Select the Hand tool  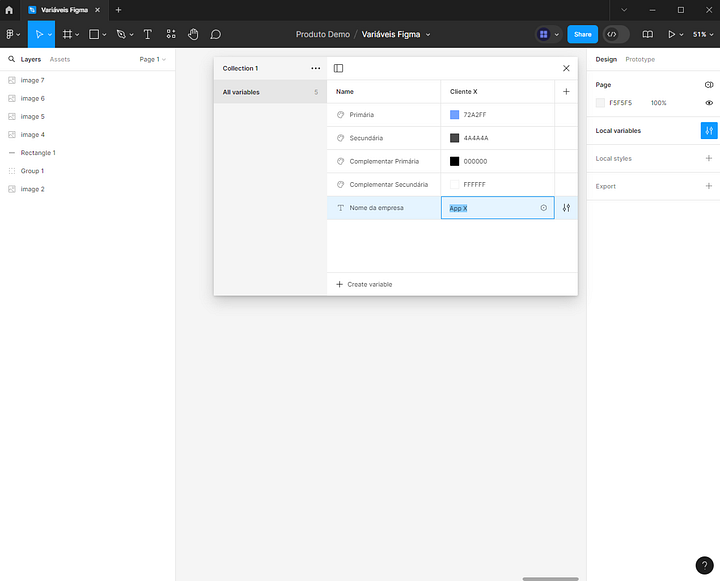193,34
